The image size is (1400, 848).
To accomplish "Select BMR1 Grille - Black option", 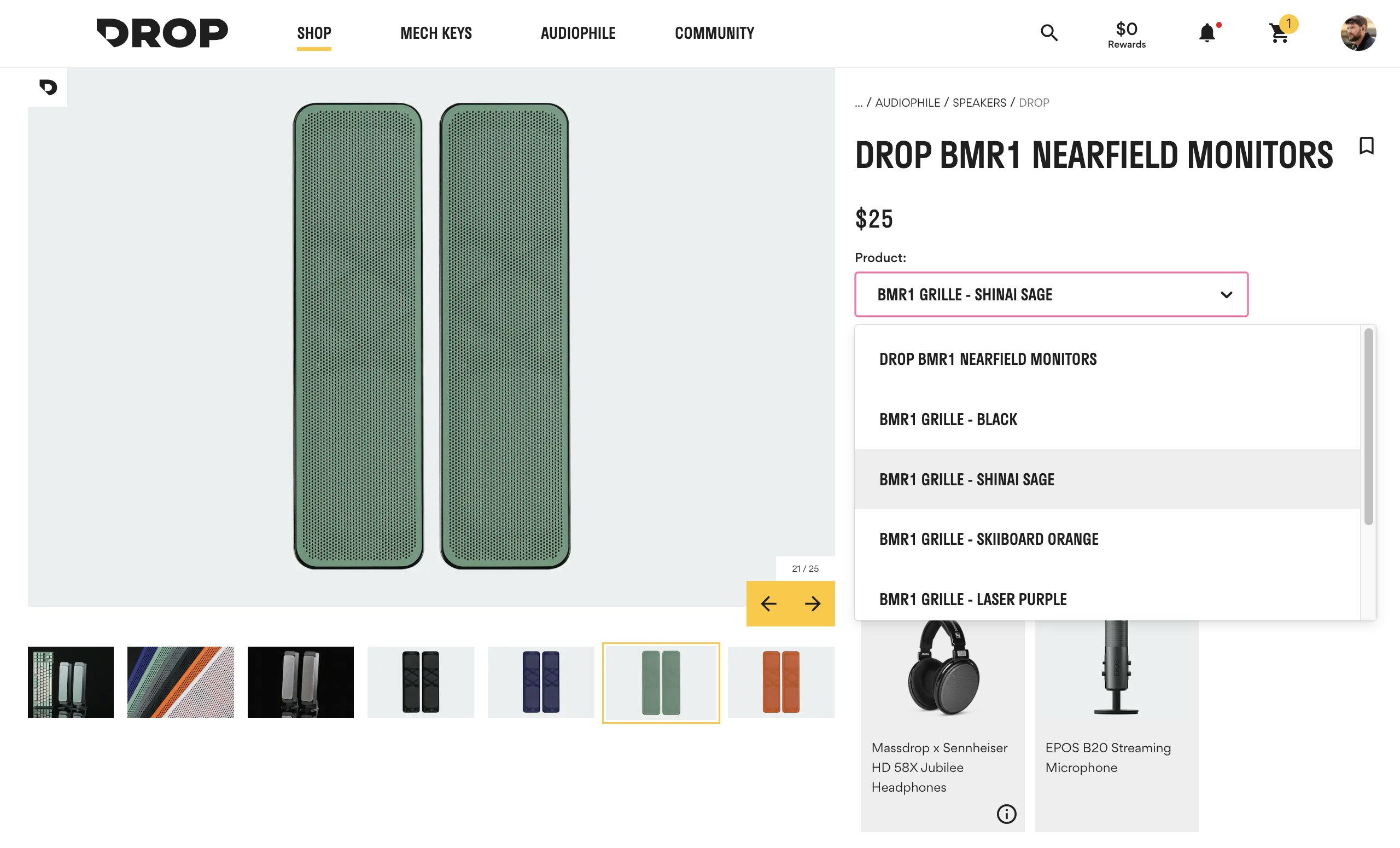I will (948, 420).
